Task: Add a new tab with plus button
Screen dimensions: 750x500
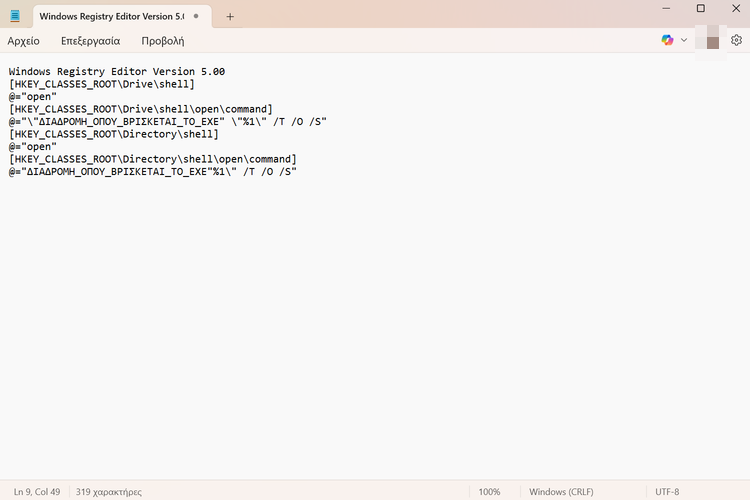Action: click(230, 17)
